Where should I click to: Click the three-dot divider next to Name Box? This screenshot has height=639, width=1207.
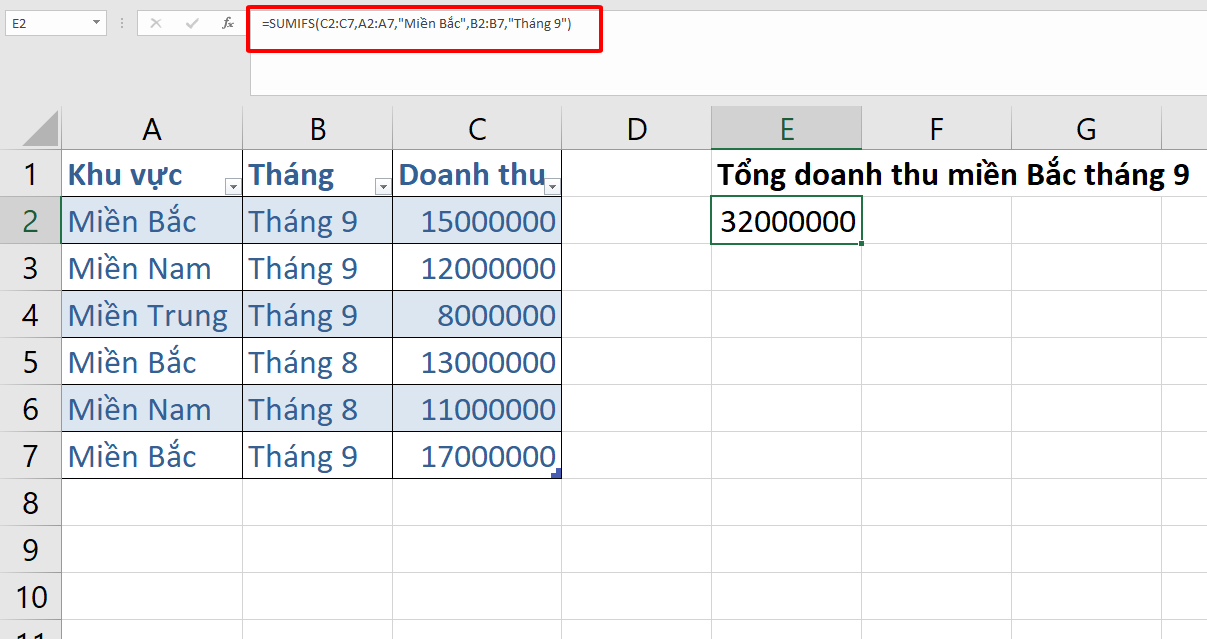(121, 22)
